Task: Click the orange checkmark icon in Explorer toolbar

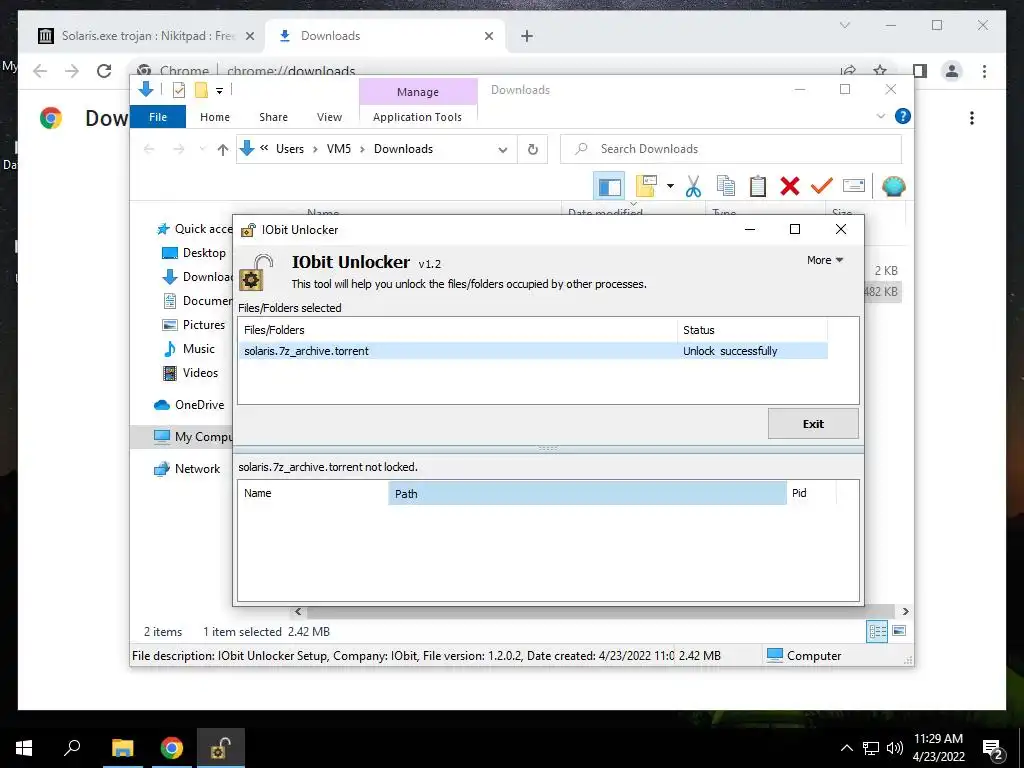Action: 822,186
